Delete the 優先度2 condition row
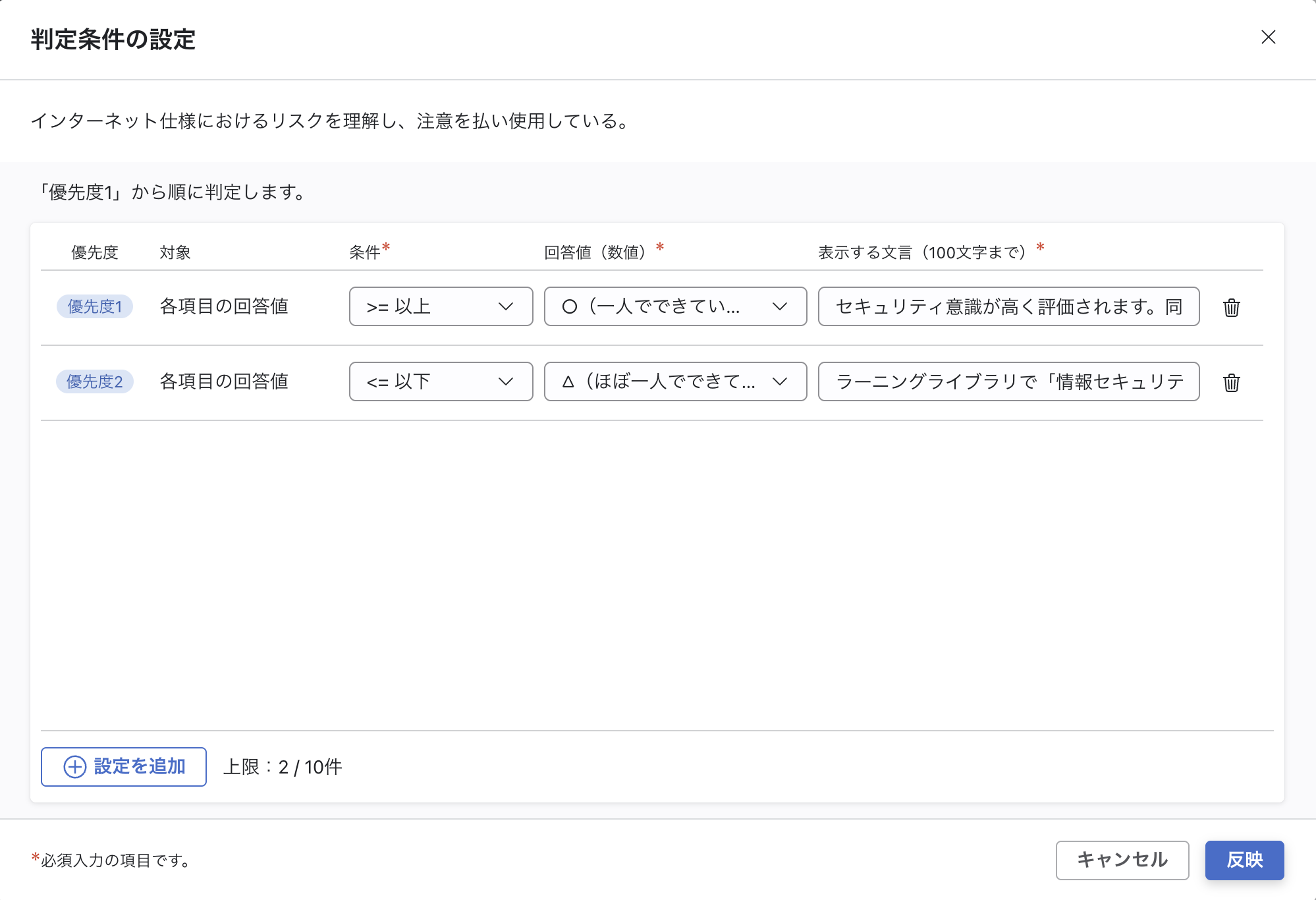This screenshot has height=900, width=1316. click(x=1231, y=382)
